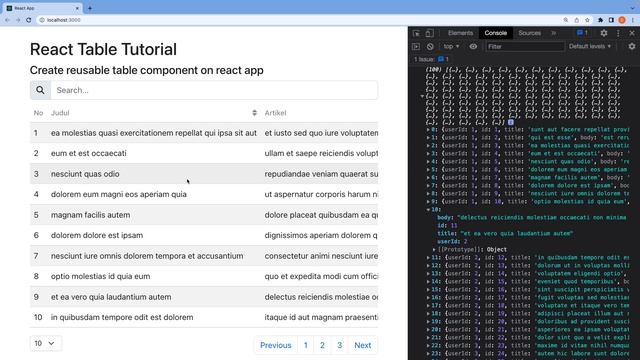Click the browser forward arrow
The height and width of the screenshot is (360, 640).
18,20
